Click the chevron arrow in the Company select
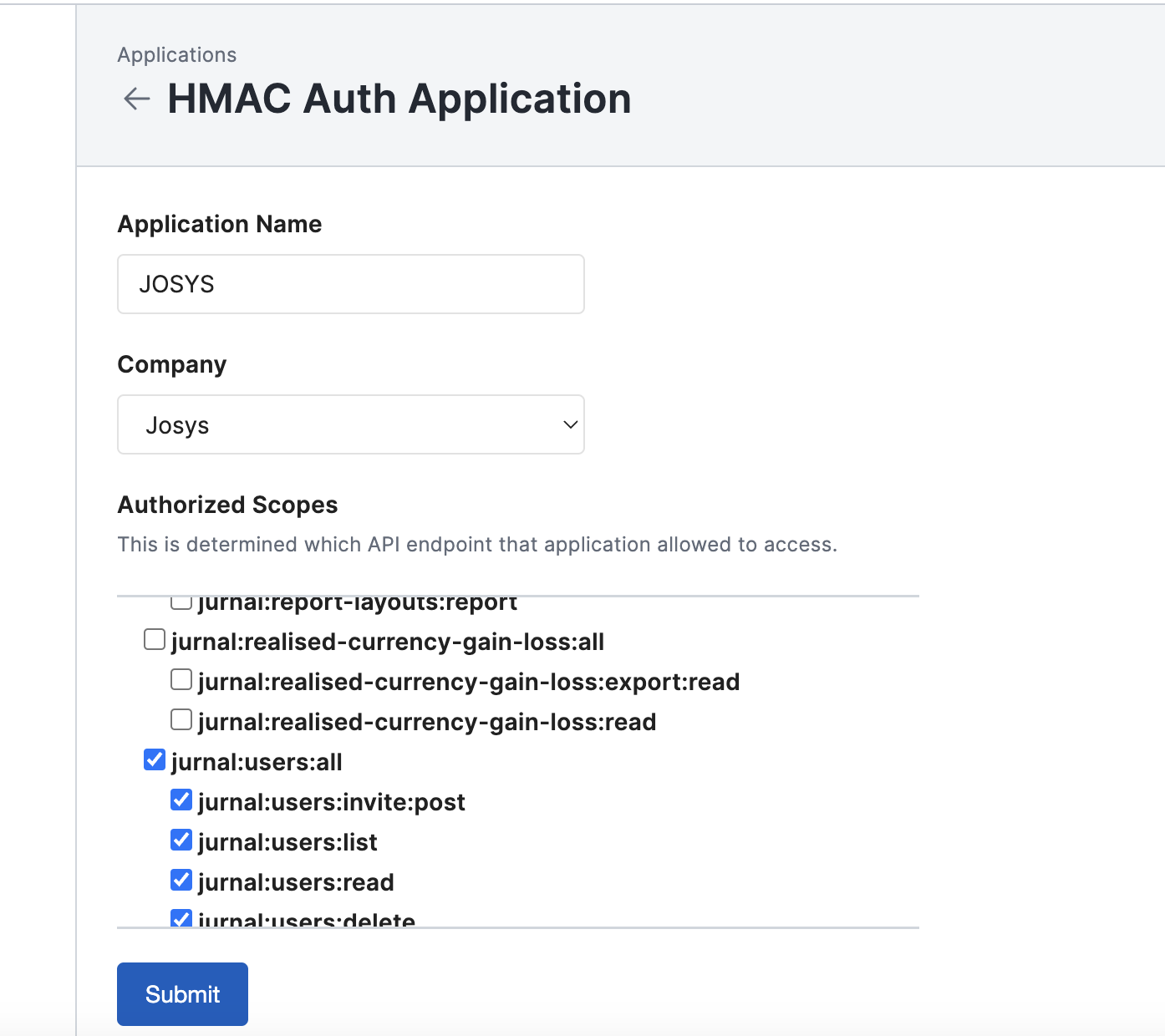Image resolution: width=1165 pixels, height=1036 pixels. pyautogui.click(x=570, y=424)
